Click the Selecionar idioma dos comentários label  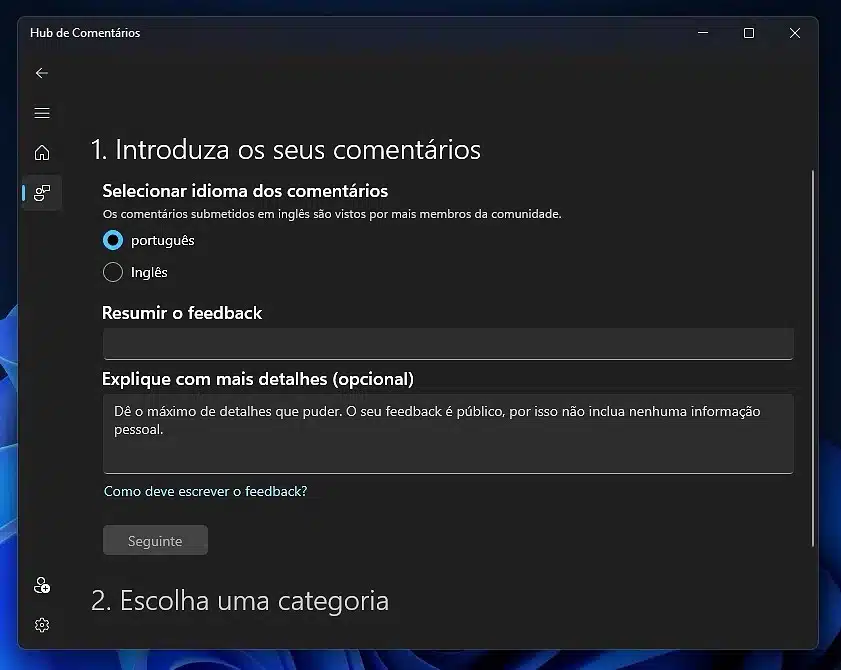pos(245,191)
